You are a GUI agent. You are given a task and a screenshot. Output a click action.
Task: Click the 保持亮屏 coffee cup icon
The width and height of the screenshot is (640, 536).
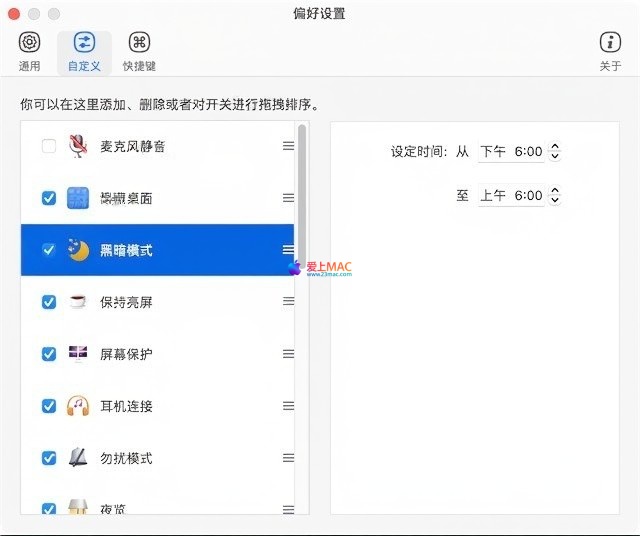78,302
